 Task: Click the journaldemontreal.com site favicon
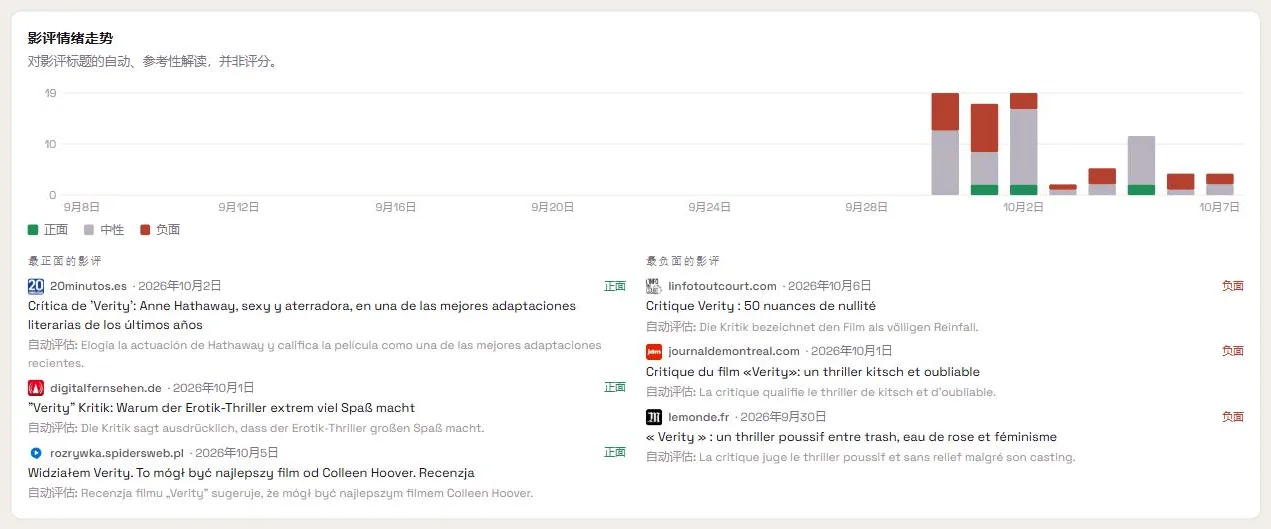pyautogui.click(x=654, y=351)
